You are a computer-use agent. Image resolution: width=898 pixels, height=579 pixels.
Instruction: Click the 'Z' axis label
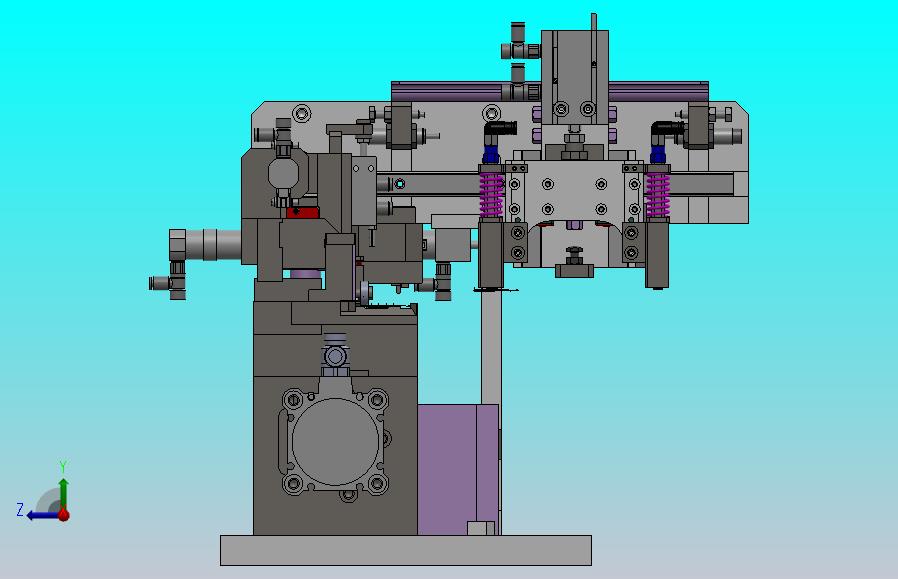20,510
